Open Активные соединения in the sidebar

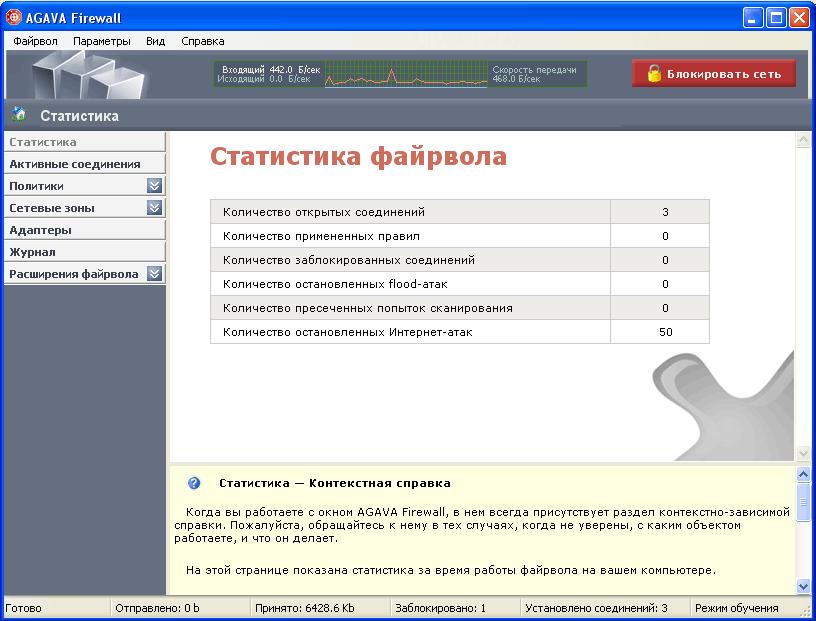pos(84,164)
